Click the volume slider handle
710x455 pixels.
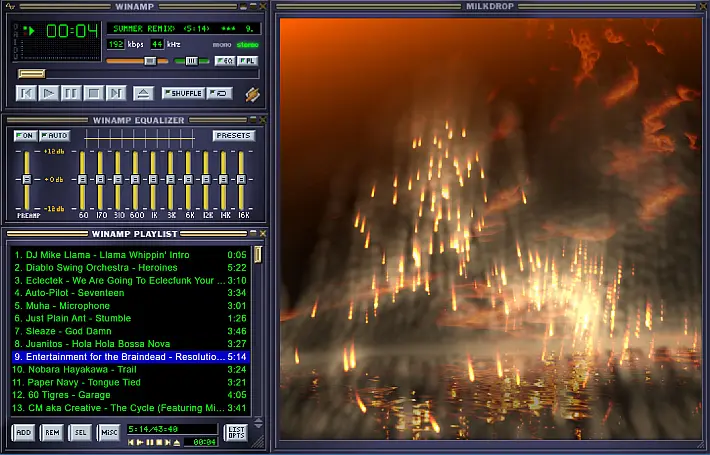150,61
